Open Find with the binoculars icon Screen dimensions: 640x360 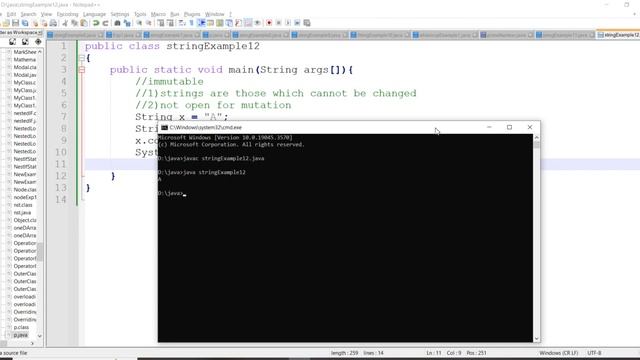pos(117,23)
